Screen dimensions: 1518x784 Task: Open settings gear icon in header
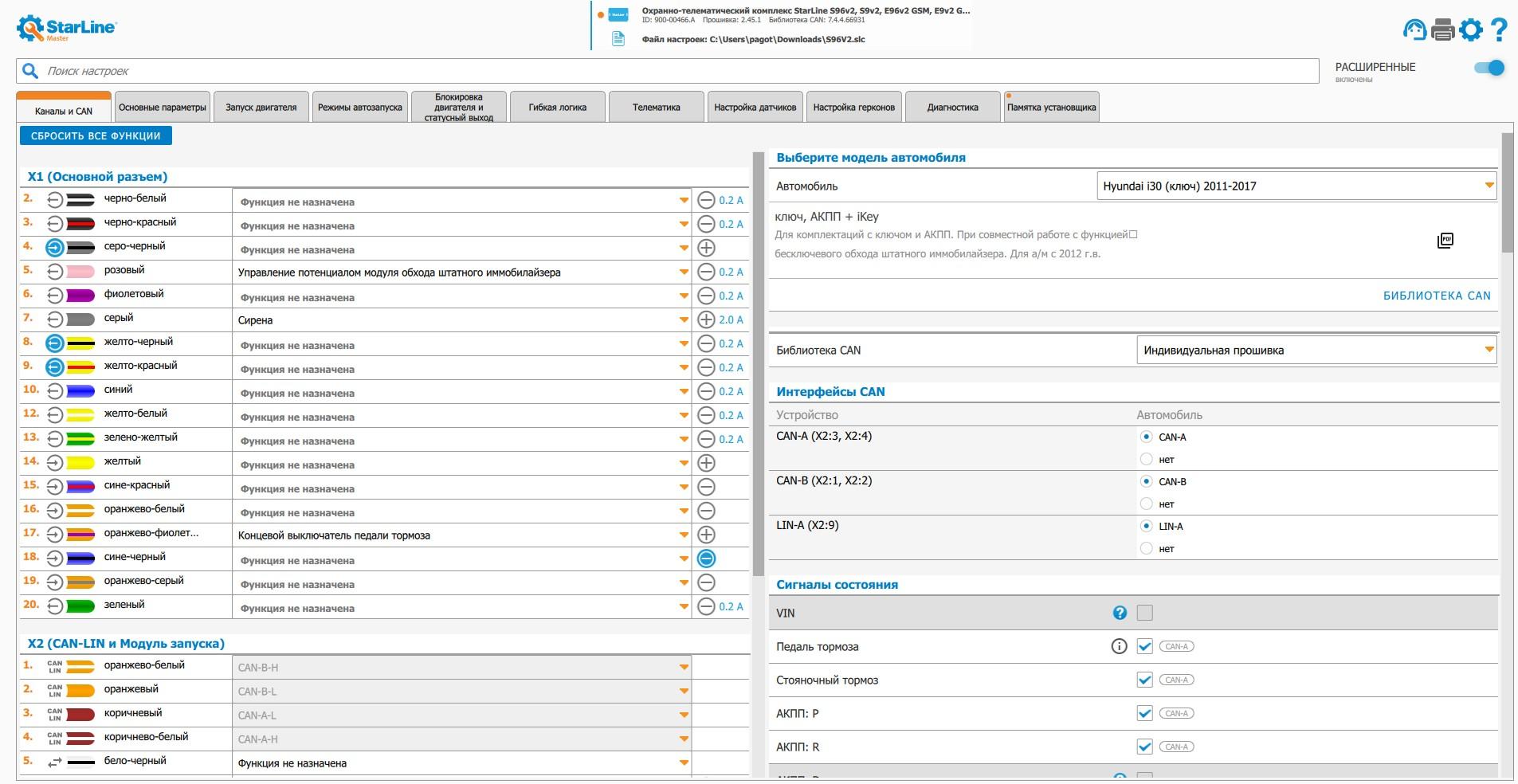[x=1471, y=30]
